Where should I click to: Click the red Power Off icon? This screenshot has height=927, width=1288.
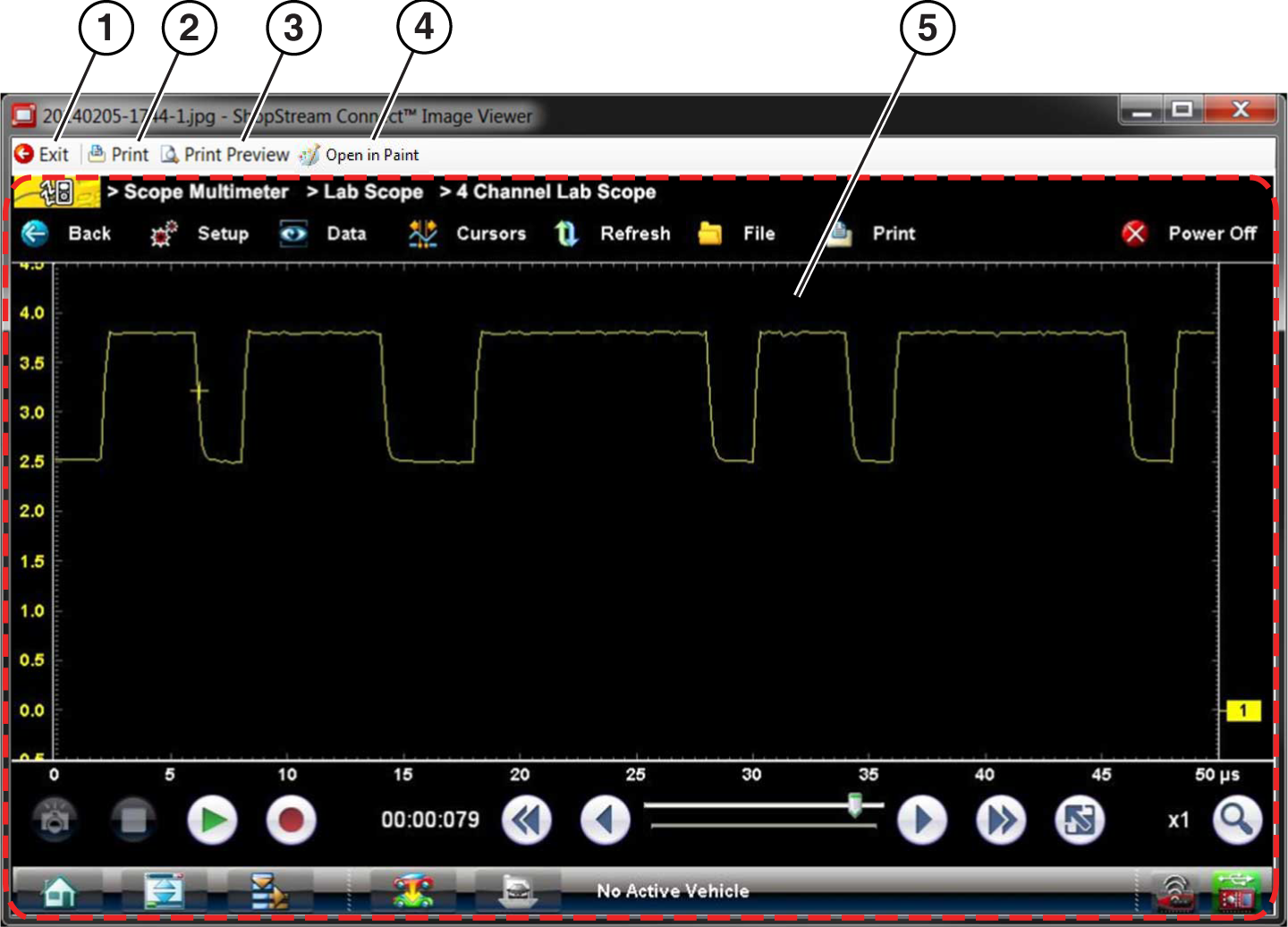[x=1134, y=234]
